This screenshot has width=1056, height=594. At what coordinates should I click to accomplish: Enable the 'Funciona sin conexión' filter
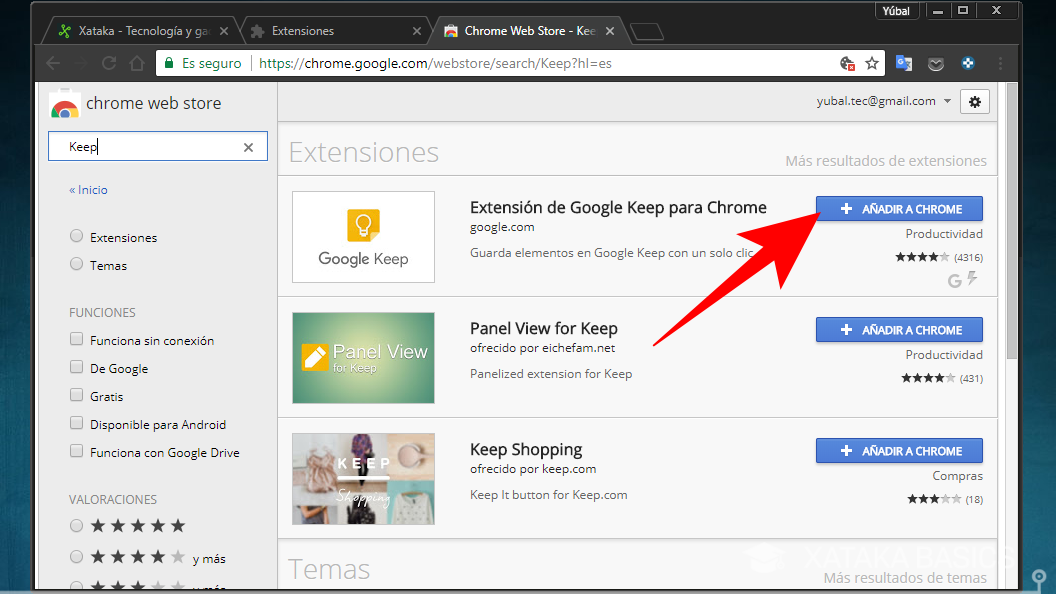pos(76,340)
